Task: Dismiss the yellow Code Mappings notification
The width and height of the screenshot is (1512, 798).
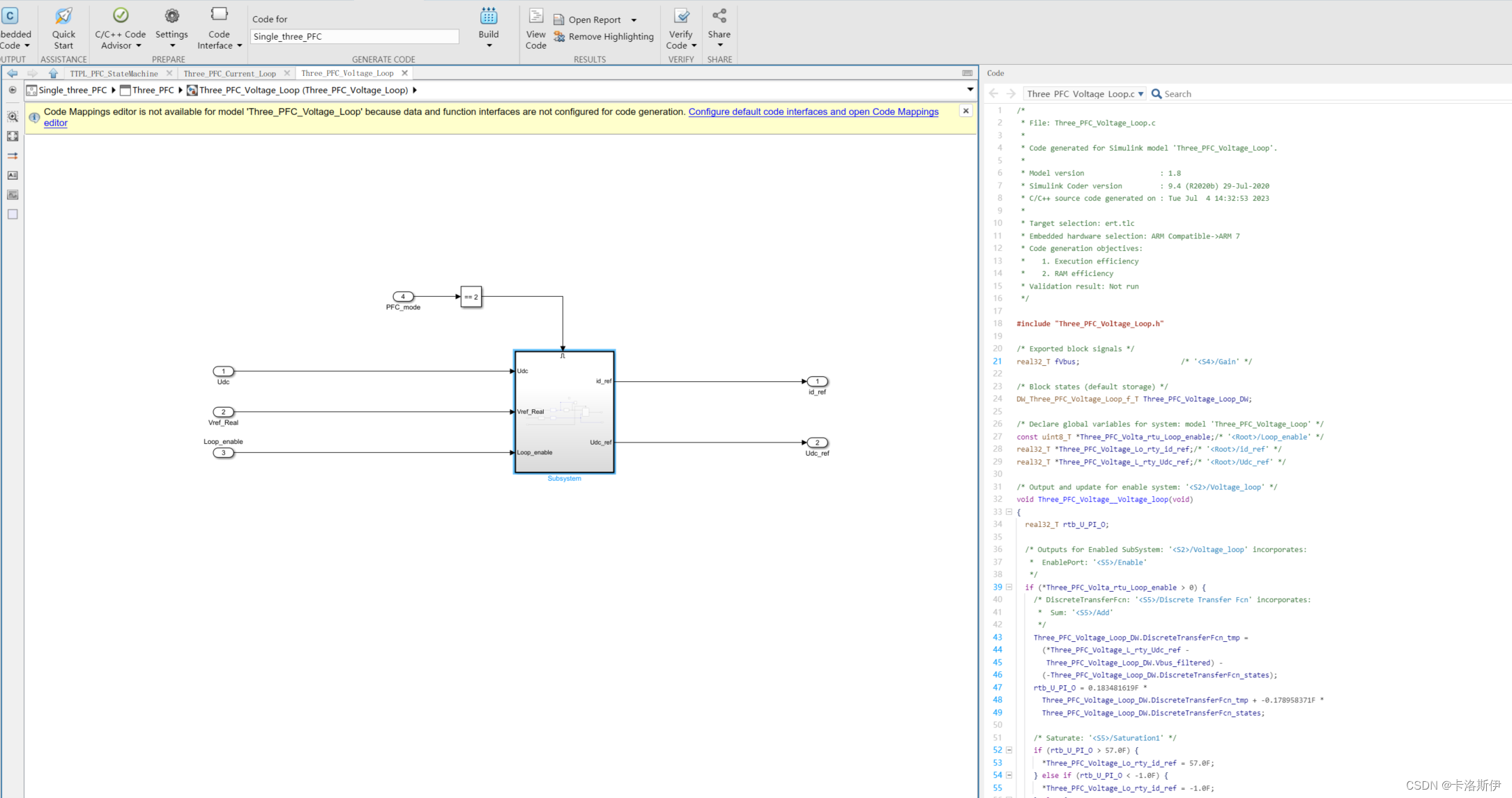Action: [x=965, y=111]
